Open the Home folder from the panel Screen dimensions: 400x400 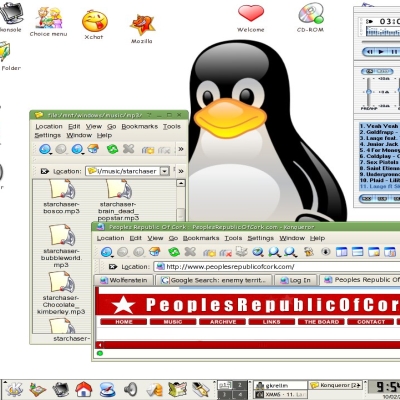[83, 389]
